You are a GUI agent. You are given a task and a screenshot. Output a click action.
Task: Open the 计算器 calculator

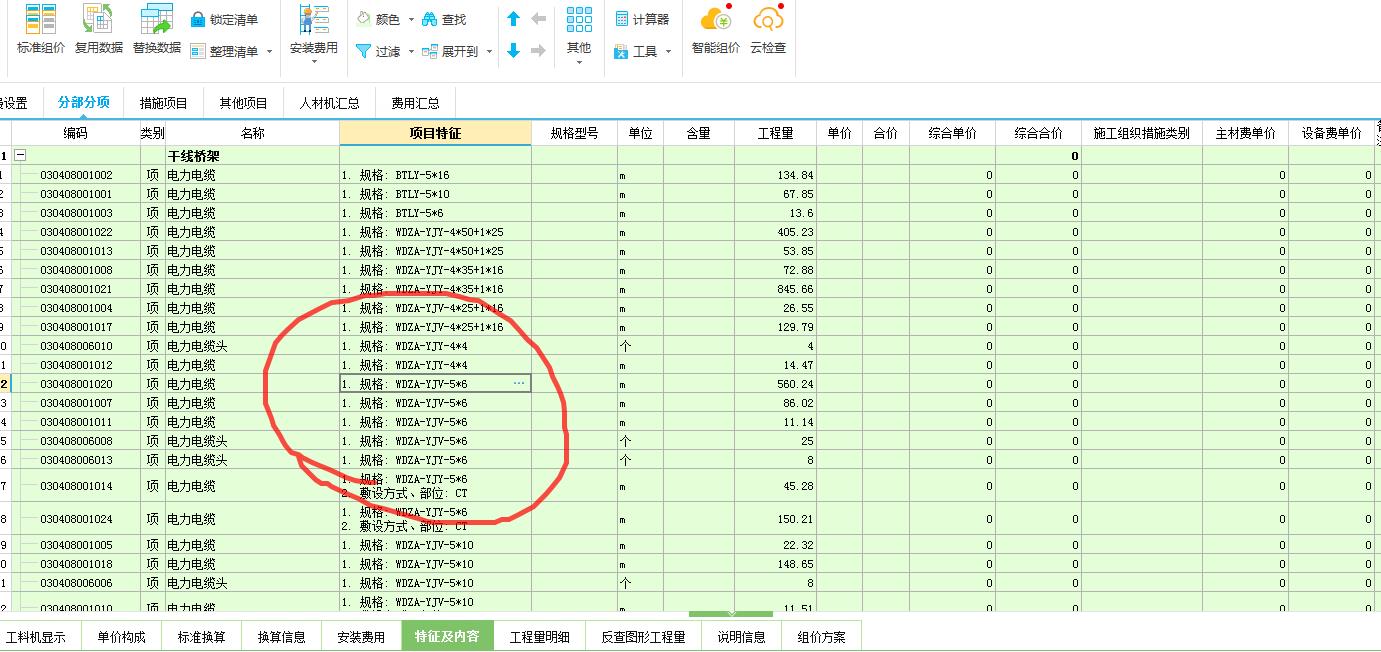coord(642,19)
